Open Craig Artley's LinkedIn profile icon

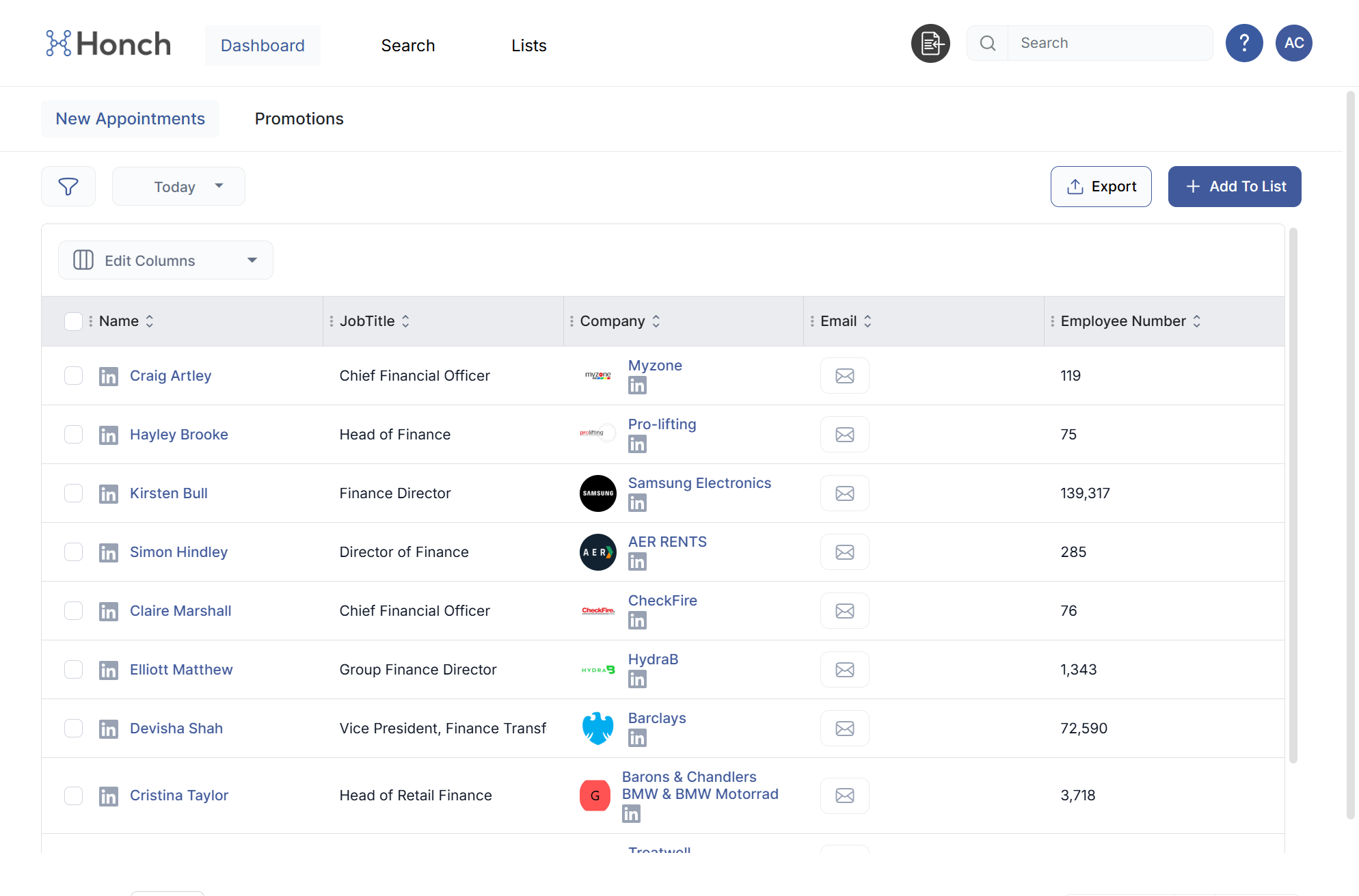click(x=109, y=377)
